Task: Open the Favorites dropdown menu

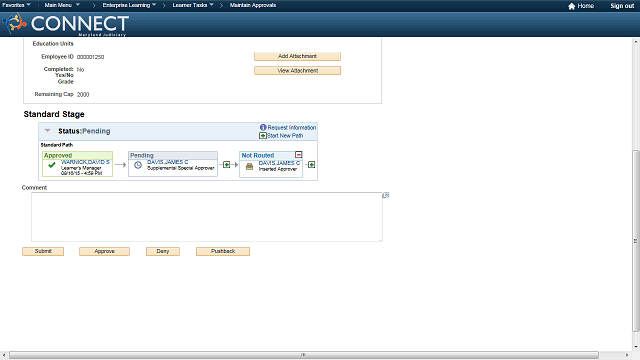Action: tap(16, 5)
